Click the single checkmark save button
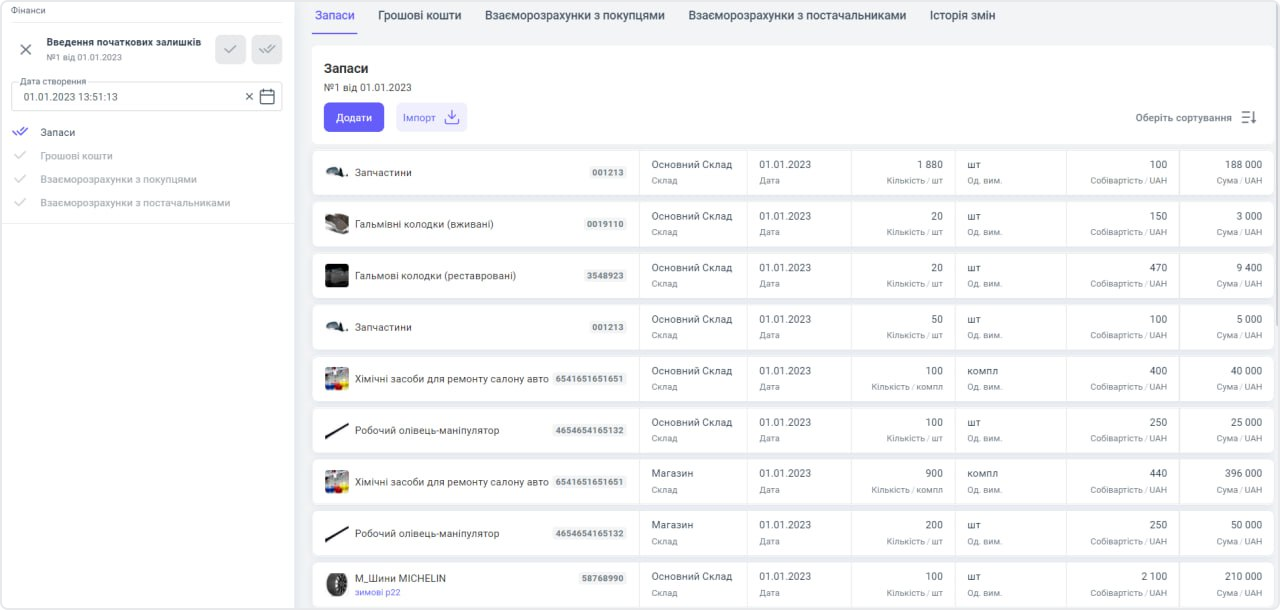The height and width of the screenshot is (610, 1280). (x=231, y=49)
